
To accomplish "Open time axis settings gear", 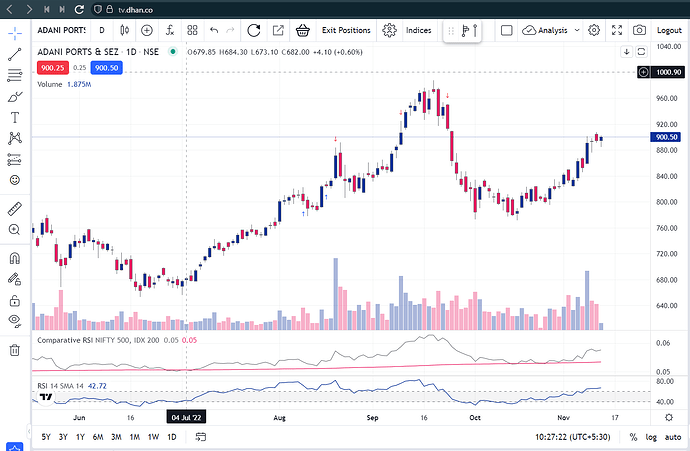I will click(x=669, y=417).
